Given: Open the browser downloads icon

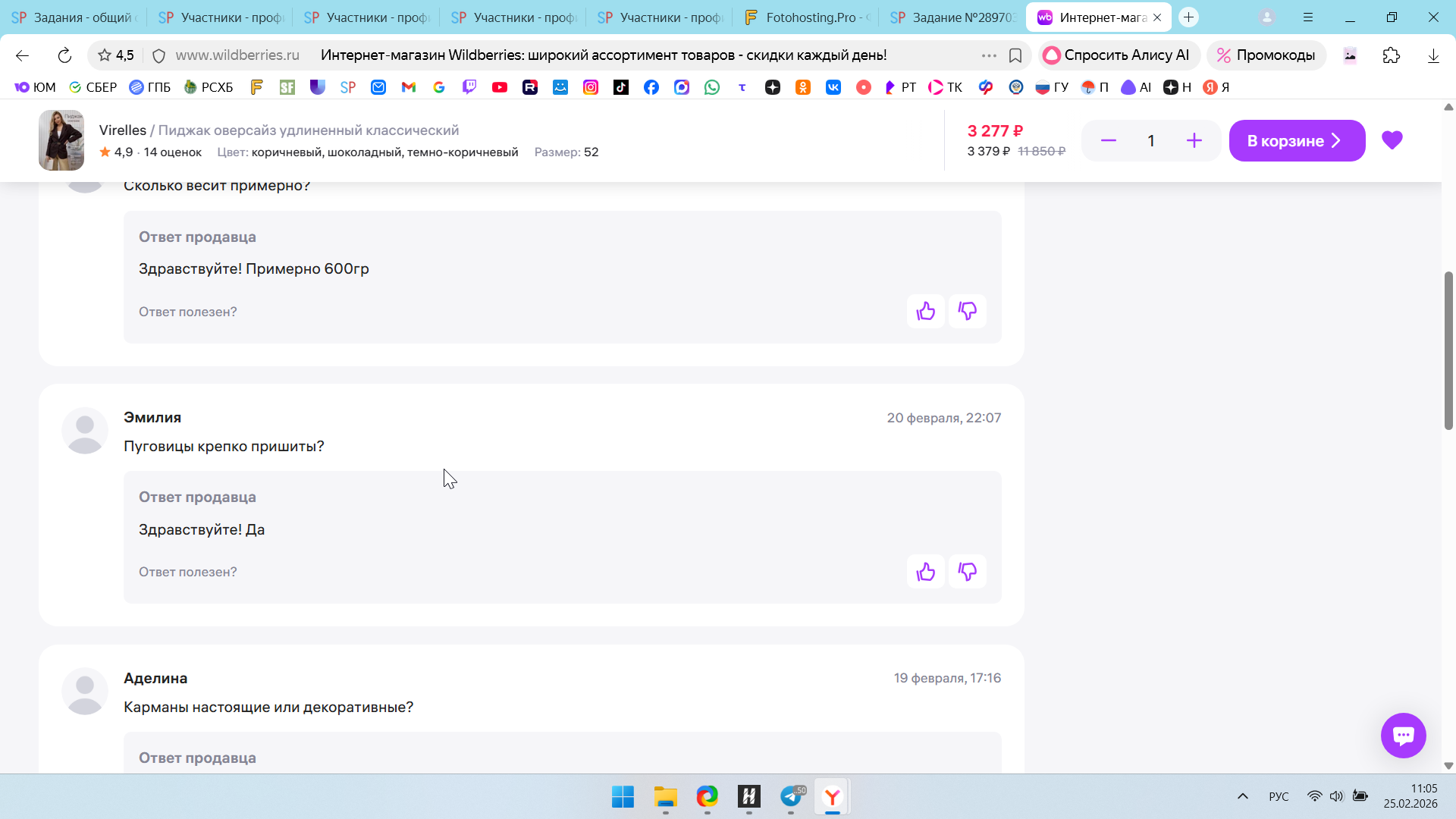Looking at the screenshot, I should click(1433, 55).
